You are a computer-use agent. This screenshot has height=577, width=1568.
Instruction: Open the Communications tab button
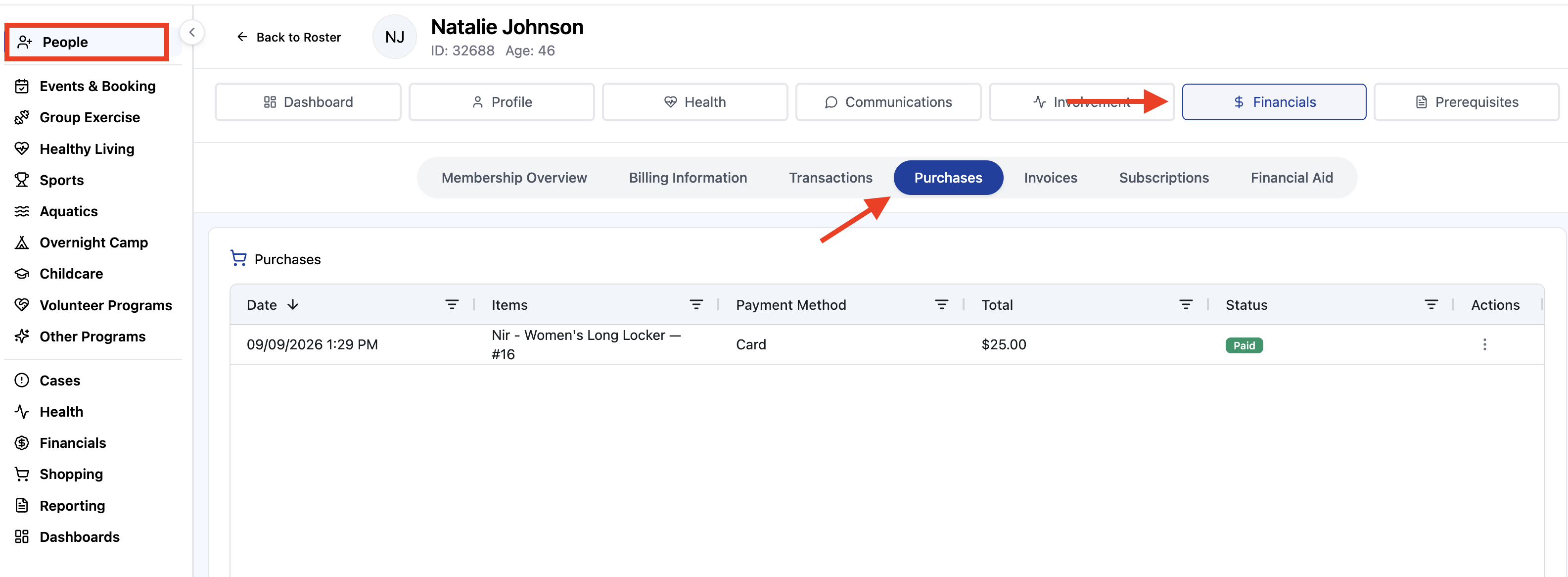(x=888, y=102)
